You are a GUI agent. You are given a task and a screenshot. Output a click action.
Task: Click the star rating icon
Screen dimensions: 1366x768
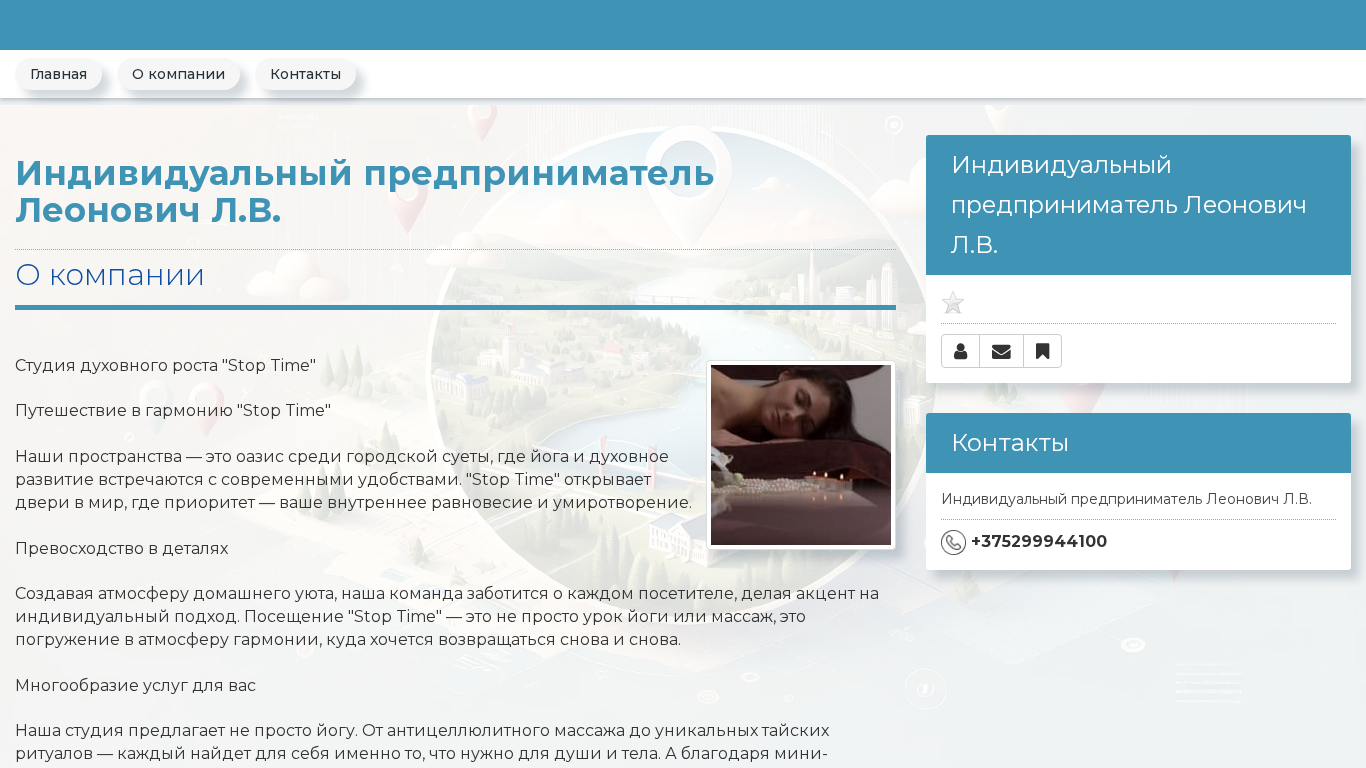point(953,303)
